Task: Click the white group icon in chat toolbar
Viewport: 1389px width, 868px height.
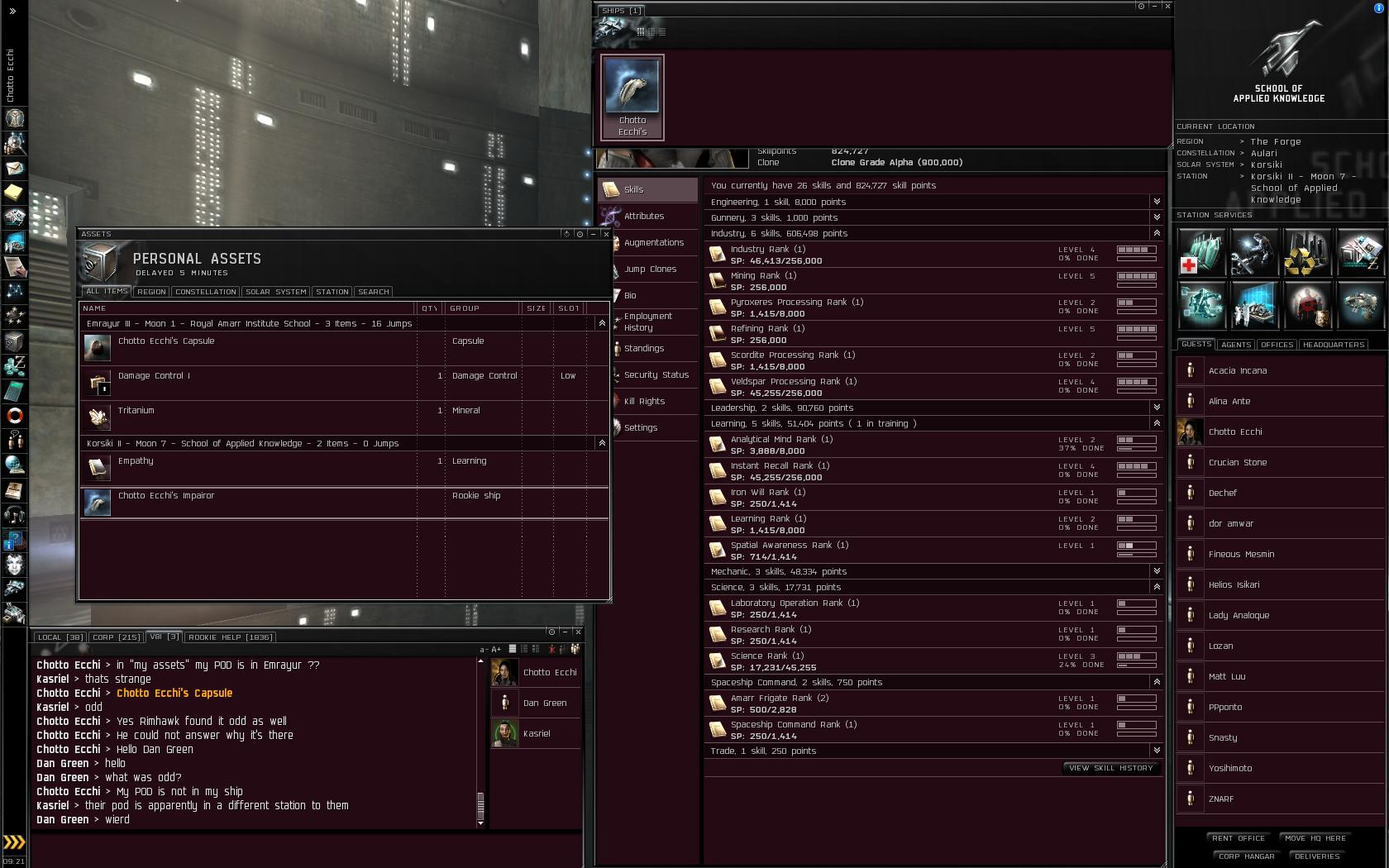Action: (575, 649)
